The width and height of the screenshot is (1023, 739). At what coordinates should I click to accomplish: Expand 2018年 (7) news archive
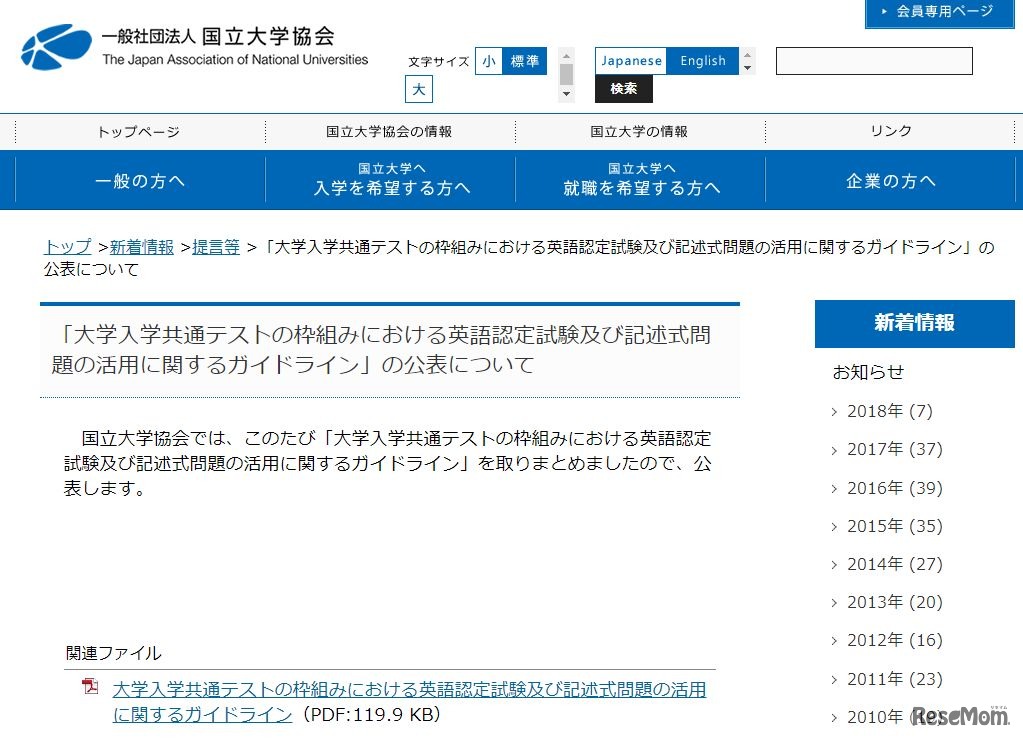(x=889, y=412)
